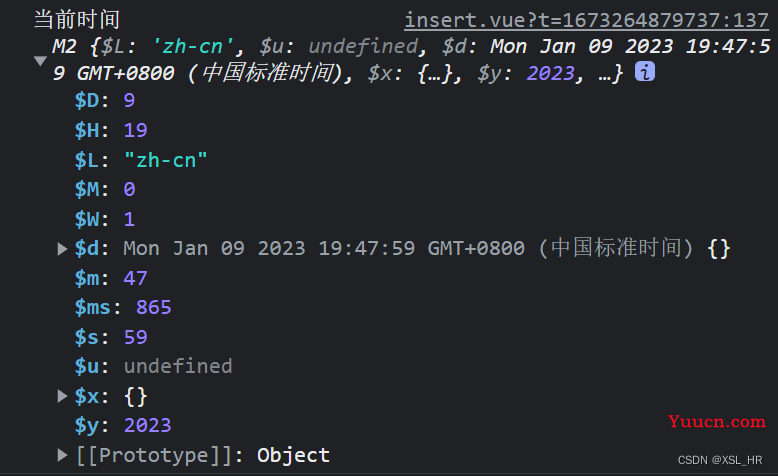Expand the $d date property arrow

click(62, 249)
